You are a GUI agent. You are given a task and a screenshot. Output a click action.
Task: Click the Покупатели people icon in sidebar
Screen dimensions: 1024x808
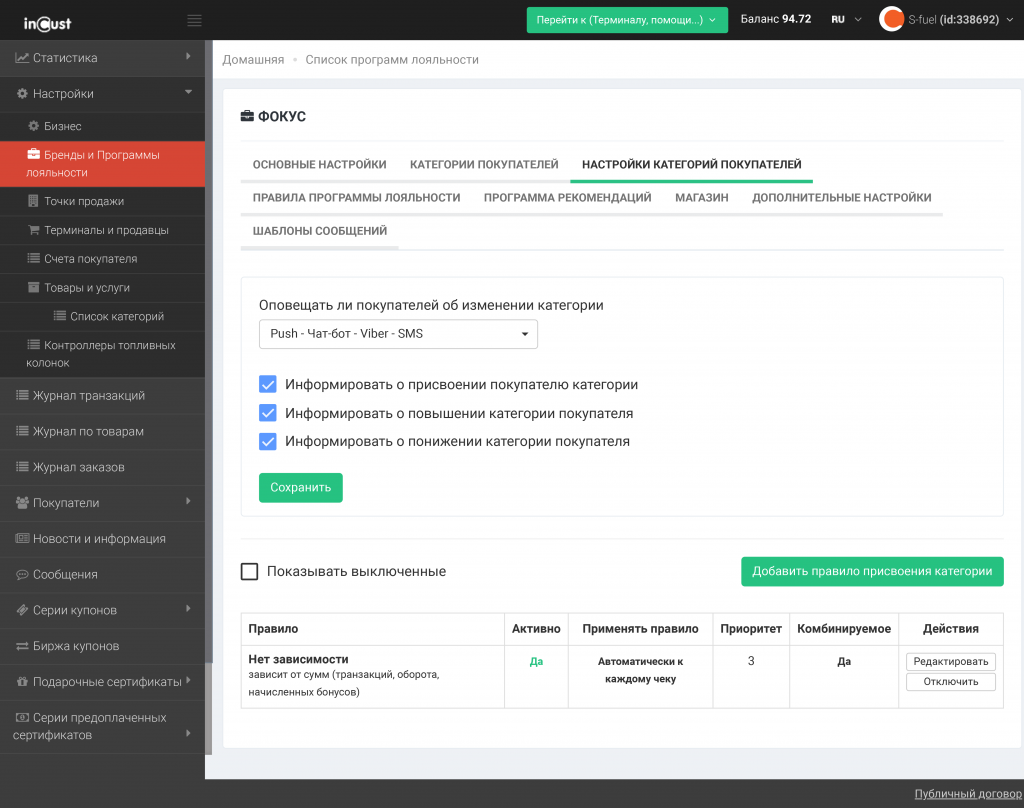tap(22, 503)
